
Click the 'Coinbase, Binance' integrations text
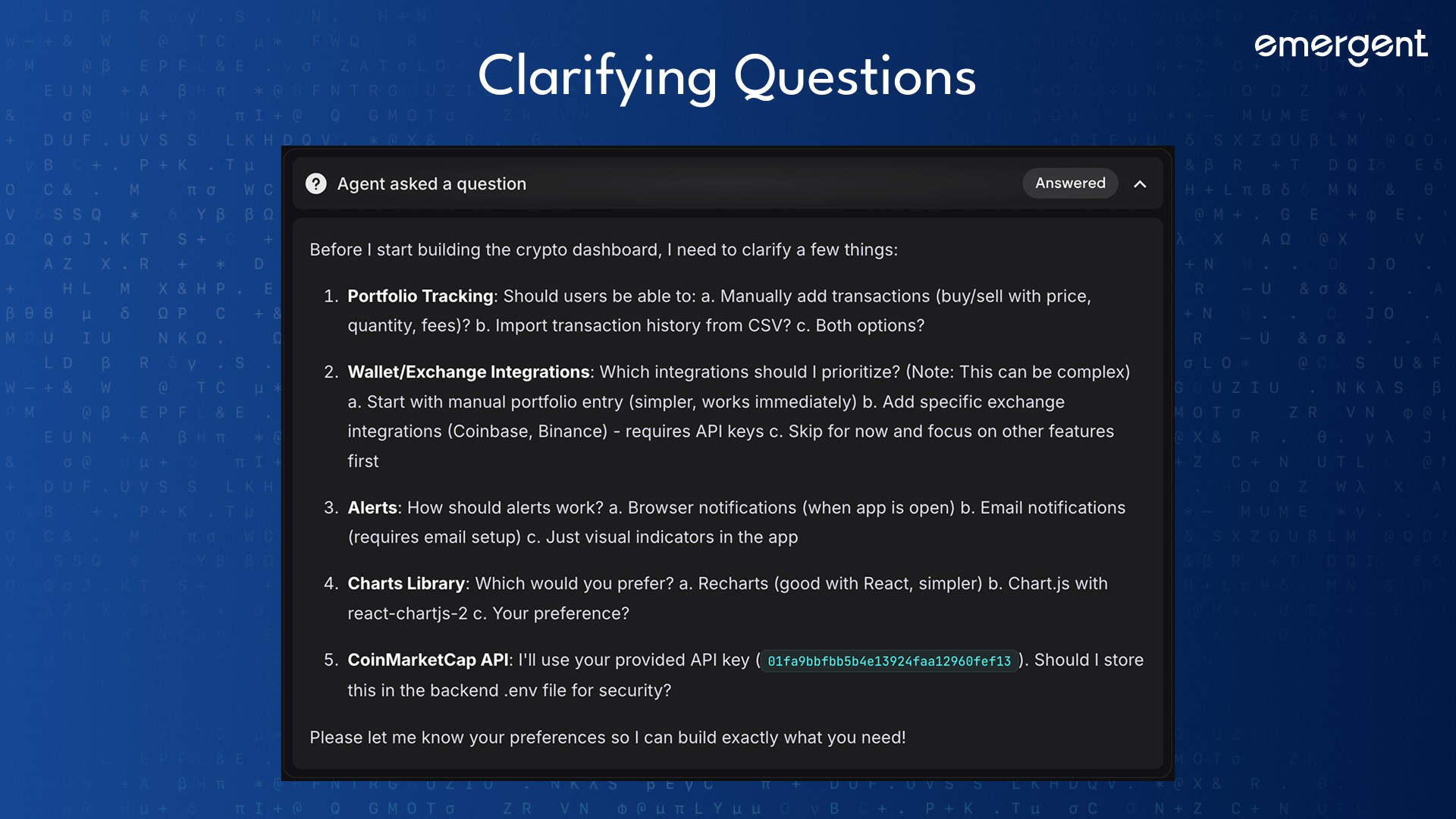coord(527,431)
